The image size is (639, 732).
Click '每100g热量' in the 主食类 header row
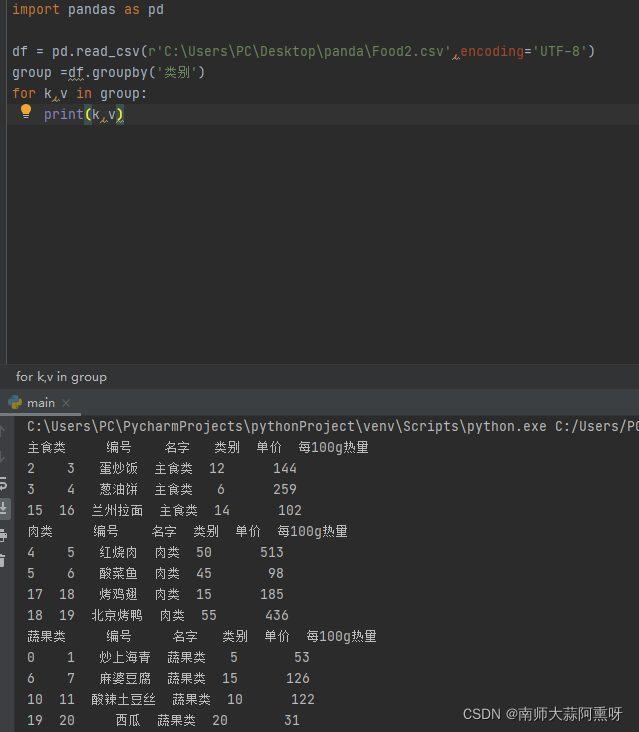click(x=333, y=447)
